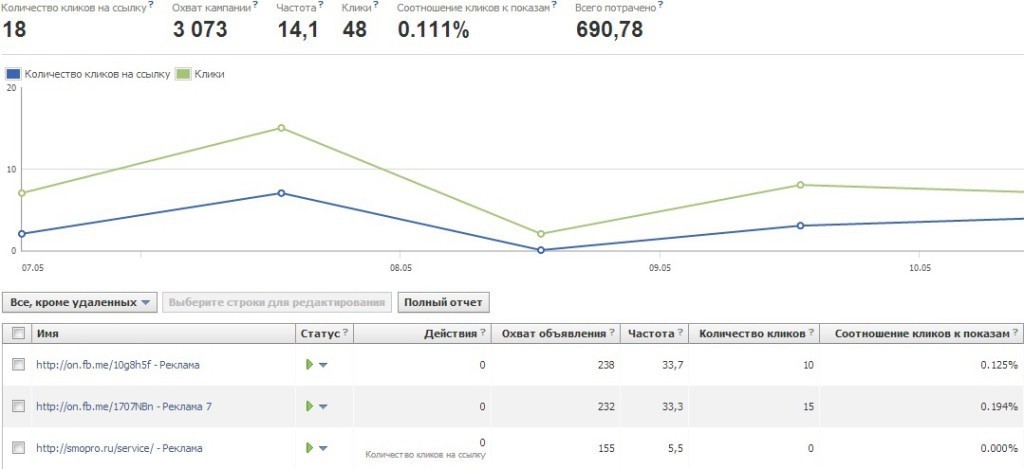The height and width of the screenshot is (469, 1024).
Task: Click green legend swatch for Клики
Action: [184, 74]
